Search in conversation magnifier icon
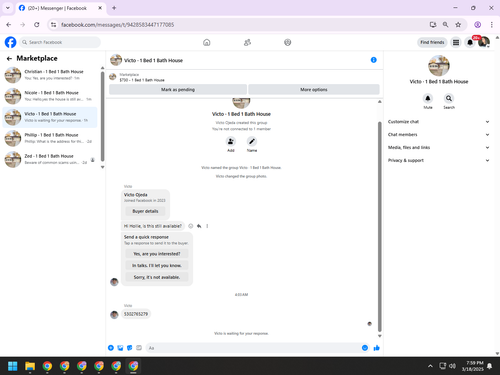The image size is (500, 375). 449,98
